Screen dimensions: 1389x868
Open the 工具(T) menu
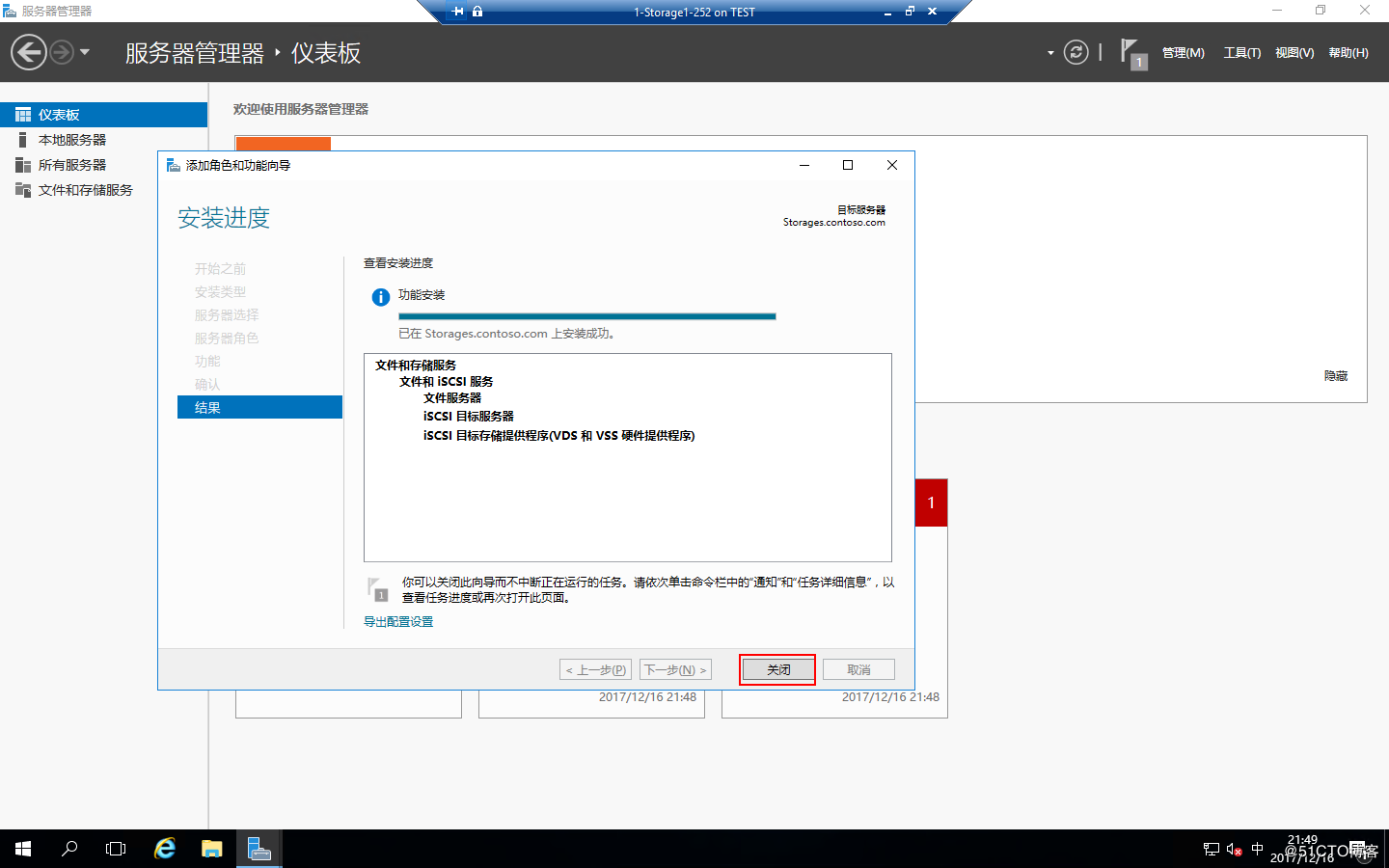1242,53
